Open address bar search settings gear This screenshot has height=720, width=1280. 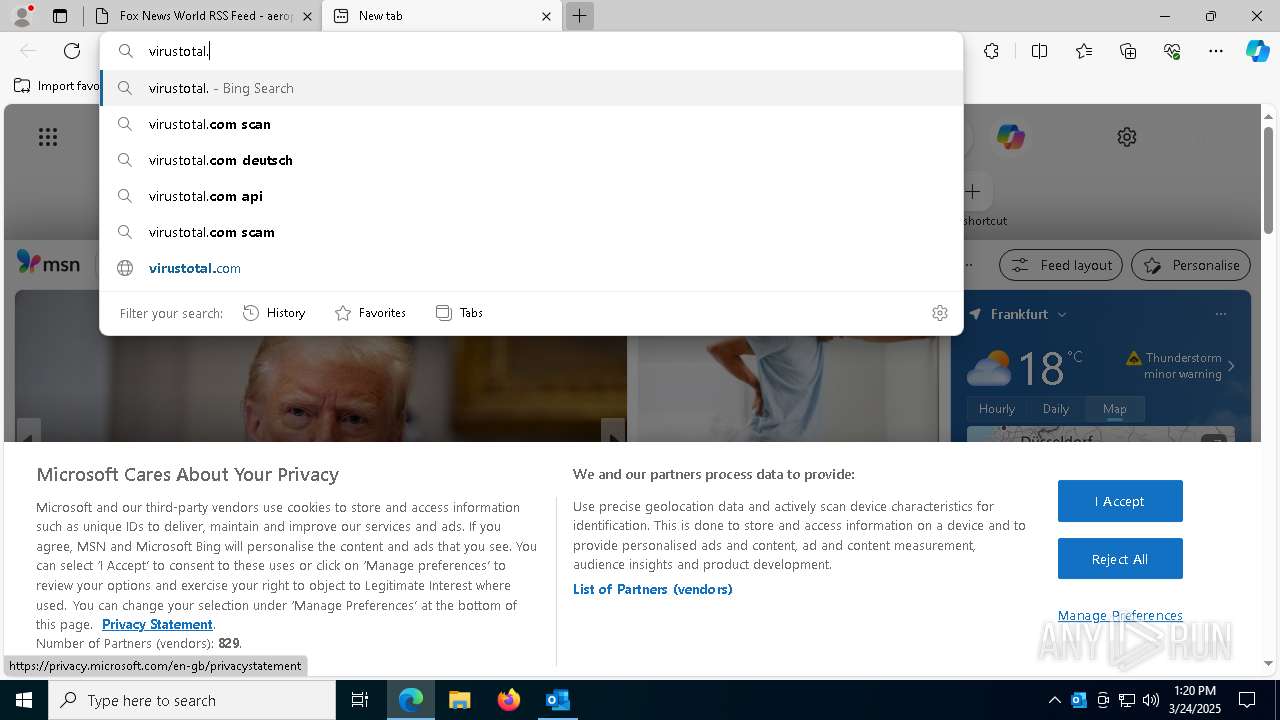940,313
